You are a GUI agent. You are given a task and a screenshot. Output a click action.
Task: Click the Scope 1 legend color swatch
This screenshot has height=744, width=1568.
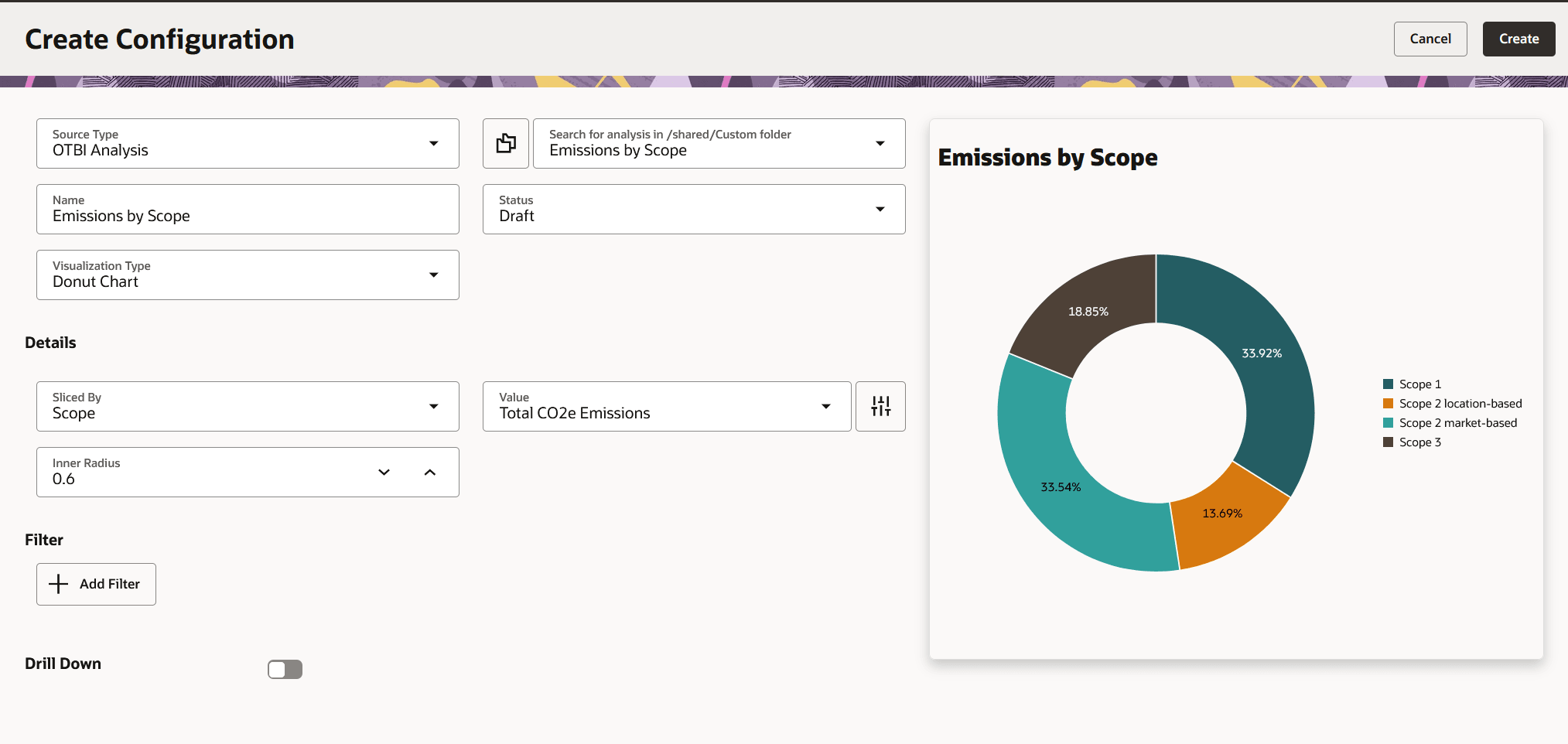point(1387,384)
